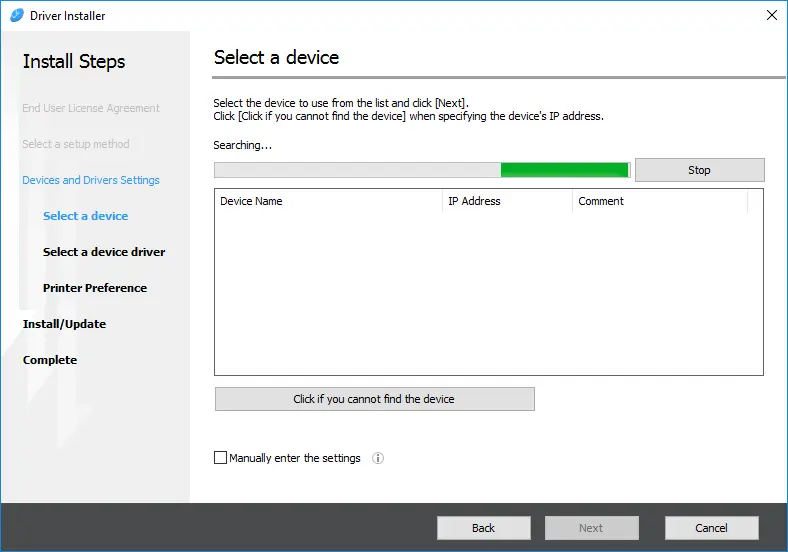Go to previous step with Back button
The image size is (788, 552).
point(483,528)
